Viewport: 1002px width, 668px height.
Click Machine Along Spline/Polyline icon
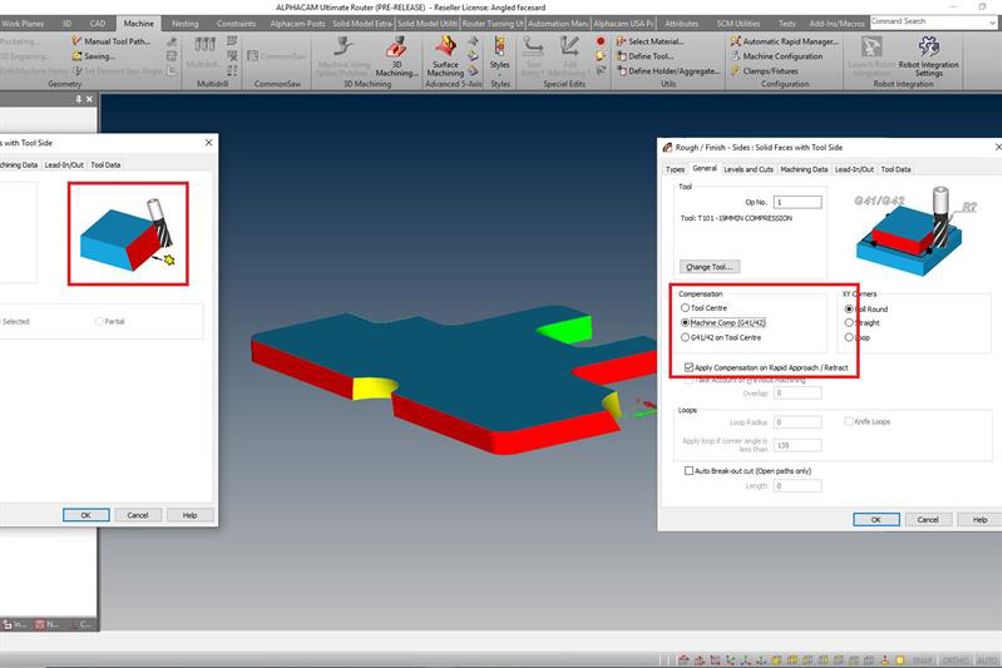(x=344, y=55)
